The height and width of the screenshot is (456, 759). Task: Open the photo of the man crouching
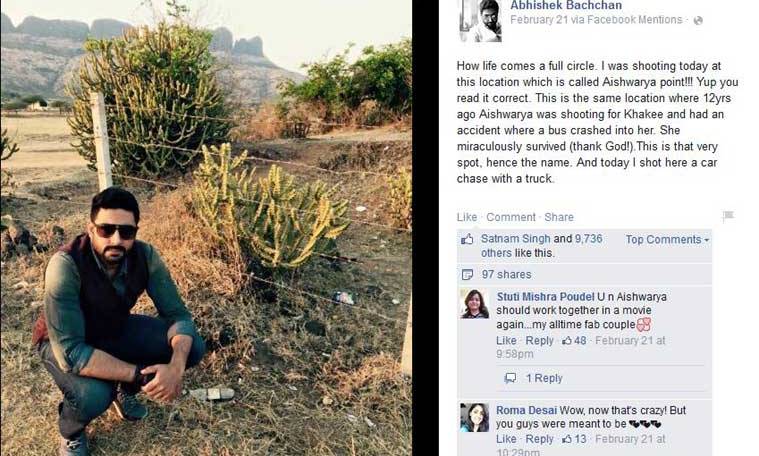[x=205, y=228]
